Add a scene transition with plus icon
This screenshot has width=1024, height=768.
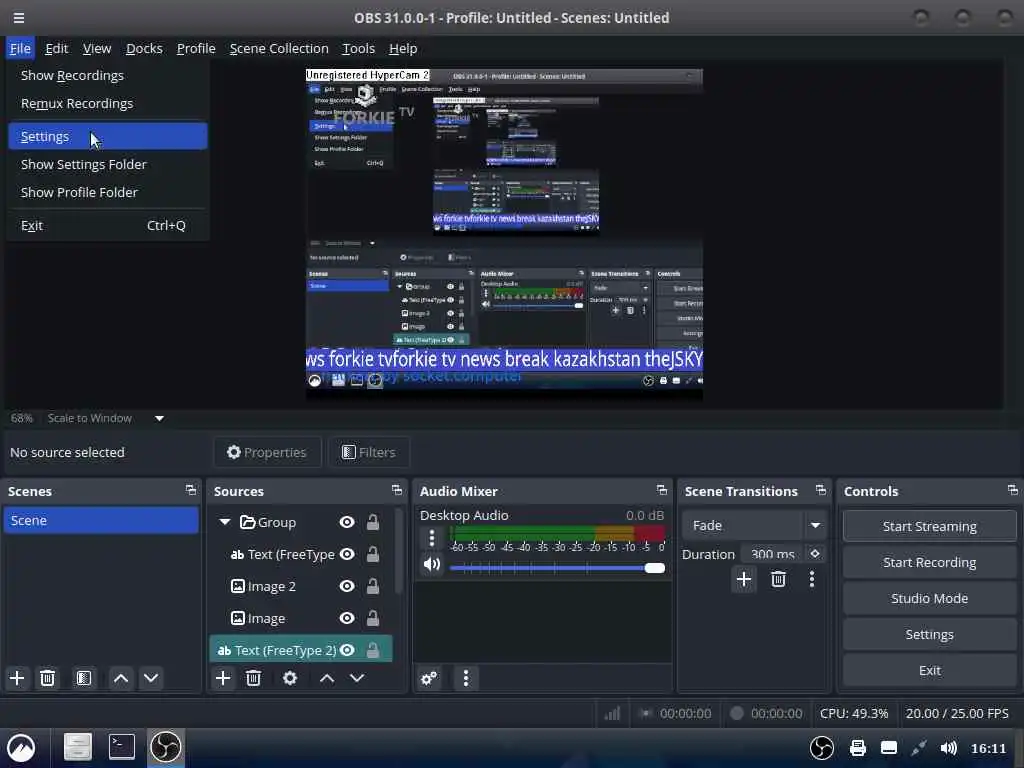pos(743,579)
